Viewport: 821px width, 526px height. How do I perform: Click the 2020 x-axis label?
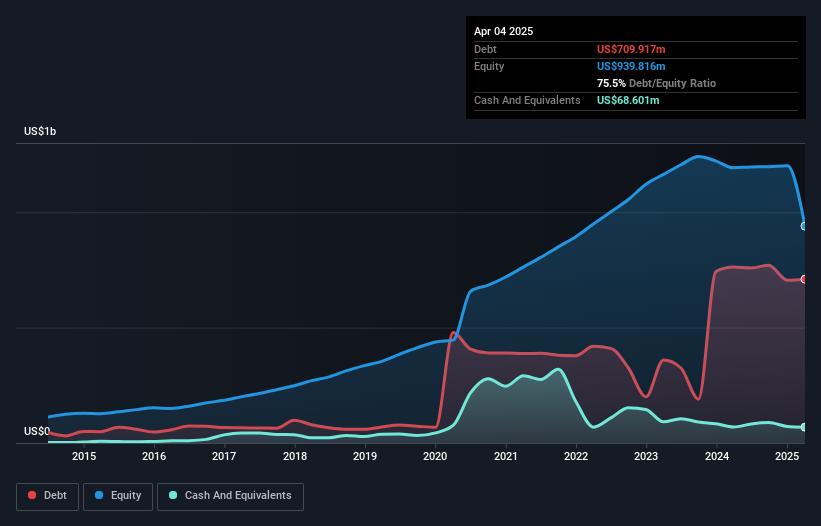[x=435, y=456]
